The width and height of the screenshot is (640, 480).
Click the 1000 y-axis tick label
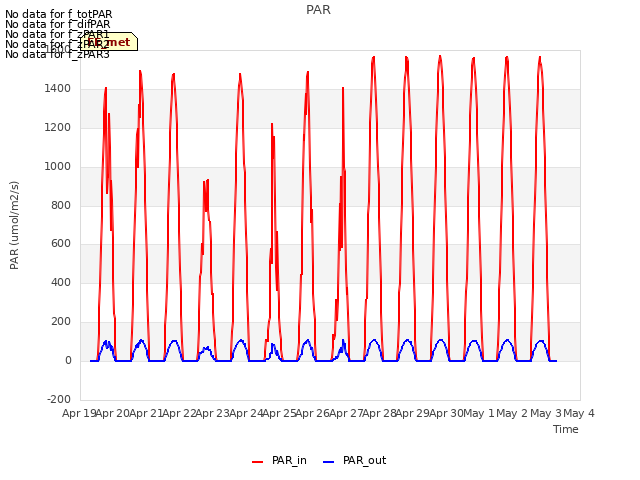coord(58,167)
